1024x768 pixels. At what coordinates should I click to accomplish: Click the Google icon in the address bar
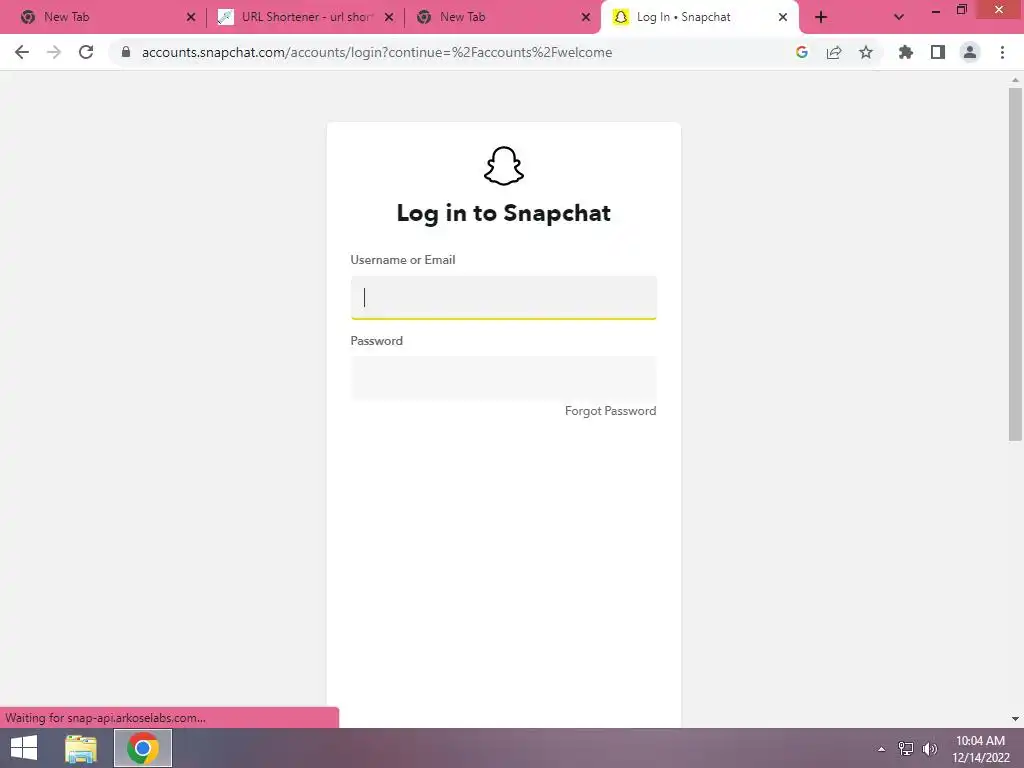pyautogui.click(x=802, y=52)
